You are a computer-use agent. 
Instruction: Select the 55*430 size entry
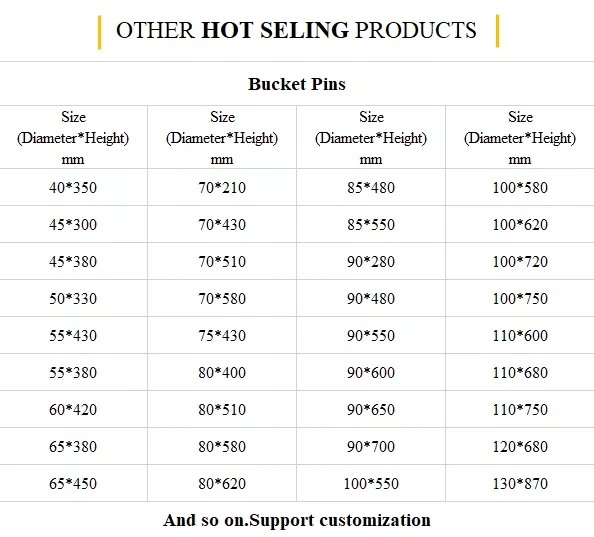click(73, 336)
